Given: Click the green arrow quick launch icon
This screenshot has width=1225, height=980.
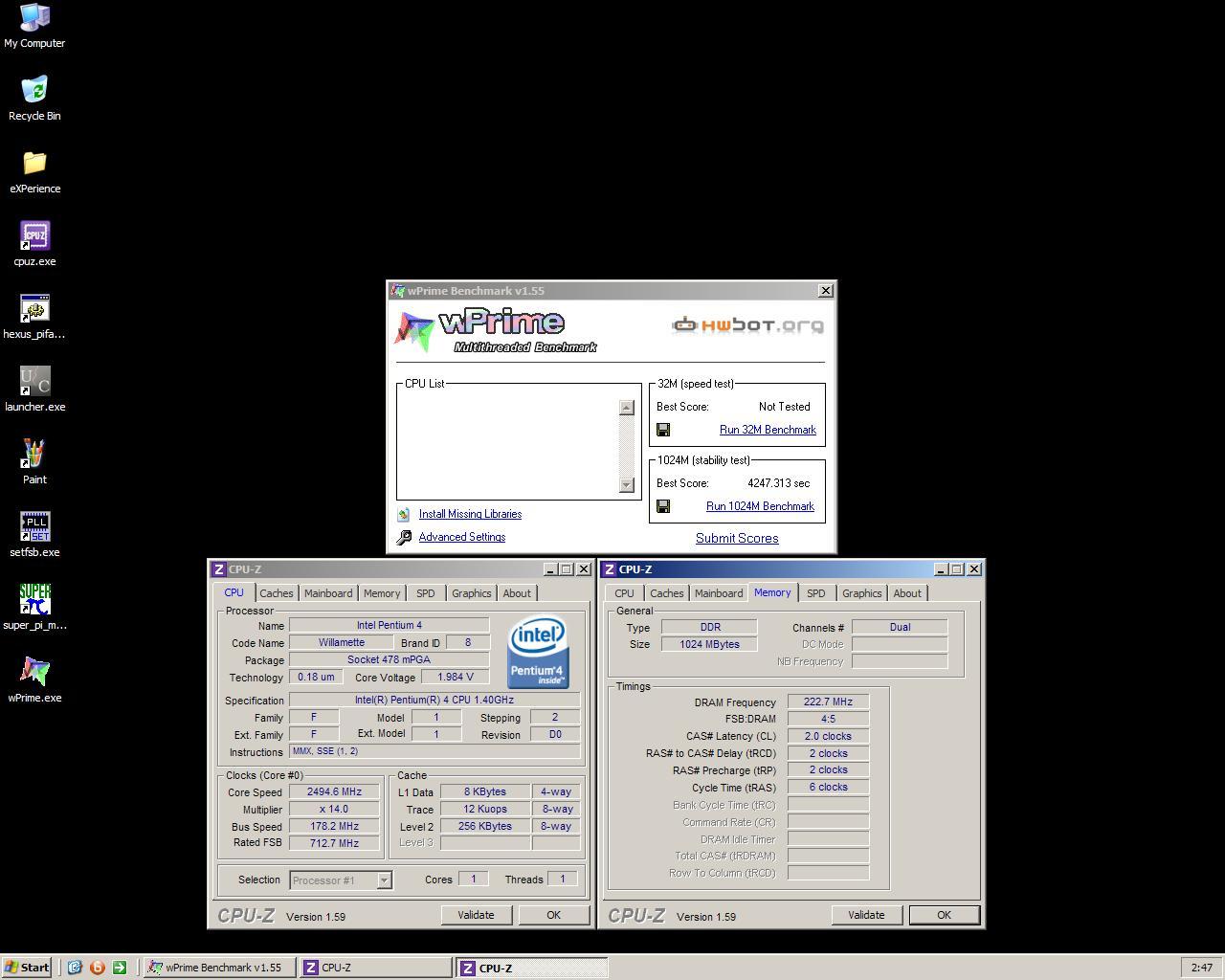Looking at the screenshot, I should coord(119,968).
